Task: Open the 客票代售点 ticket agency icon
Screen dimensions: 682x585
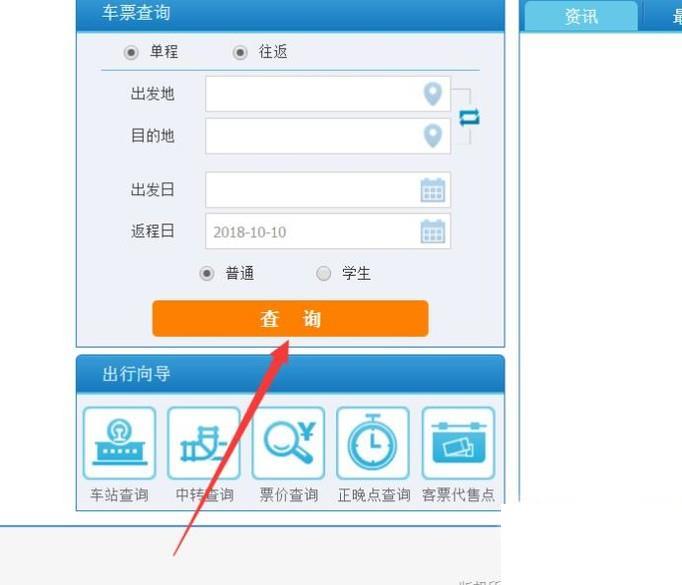Action: point(458,443)
